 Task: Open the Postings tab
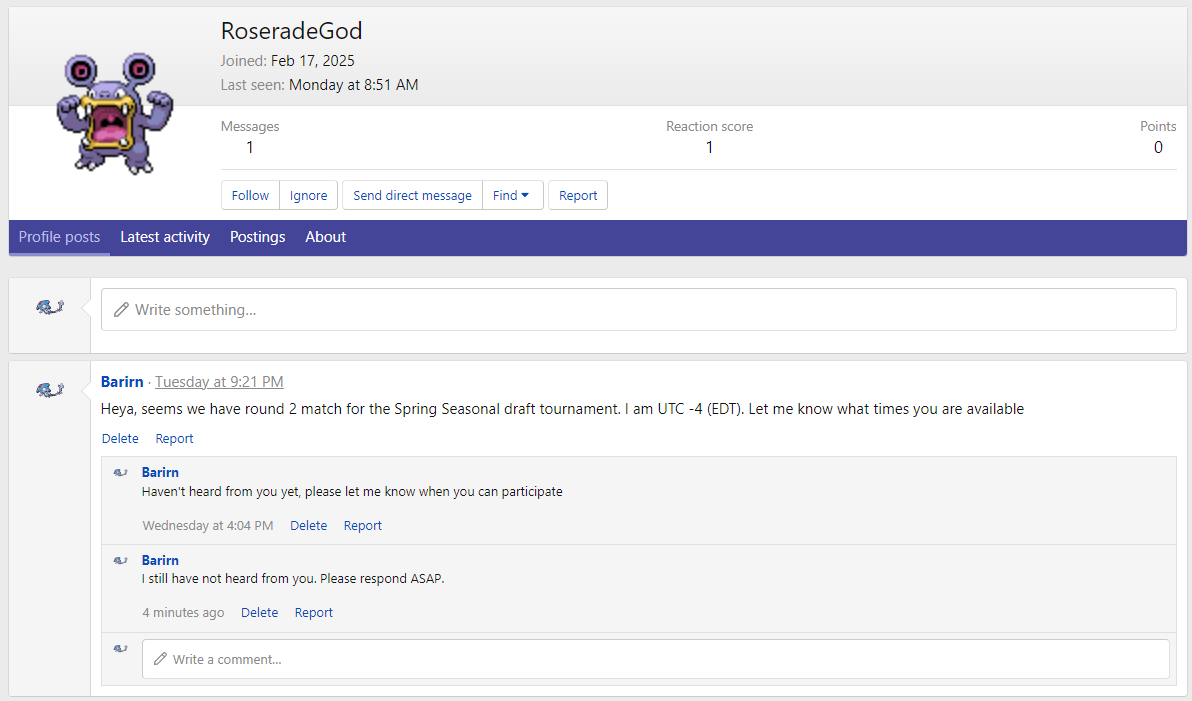[258, 237]
